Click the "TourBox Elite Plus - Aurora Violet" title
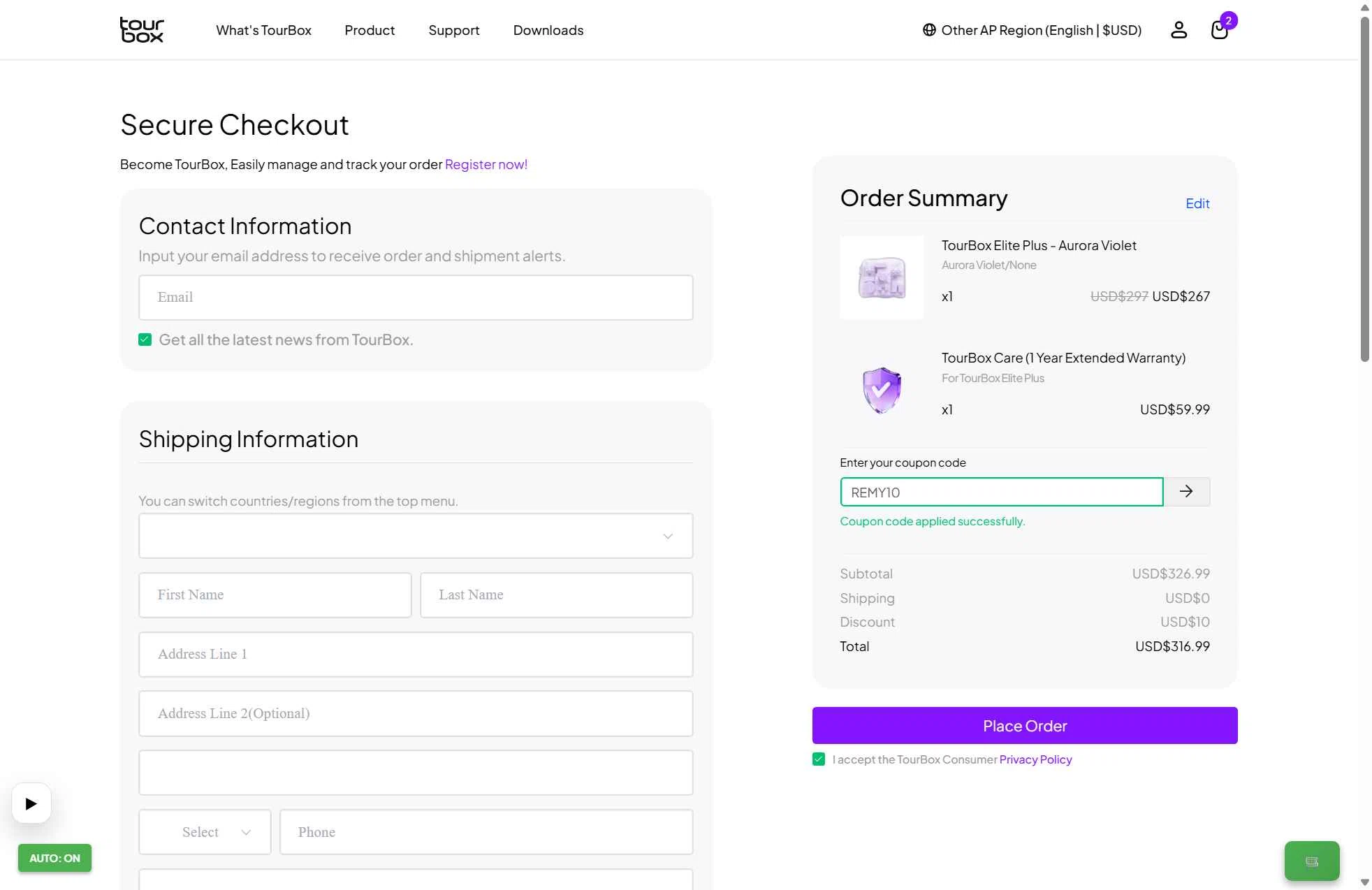This screenshot has width=1372, height=890. coord(1039,245)
